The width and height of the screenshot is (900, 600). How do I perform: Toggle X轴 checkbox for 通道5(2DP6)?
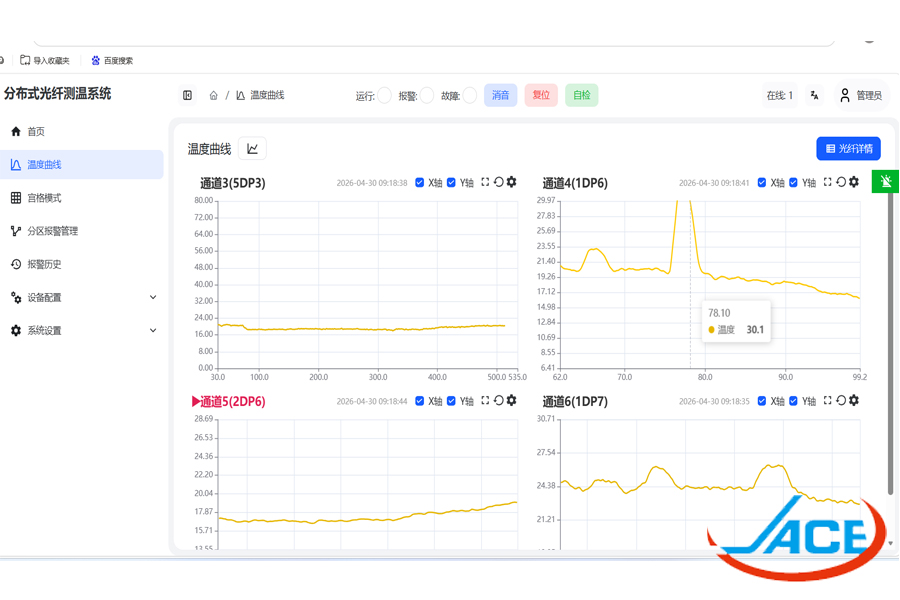pos(420,401)
